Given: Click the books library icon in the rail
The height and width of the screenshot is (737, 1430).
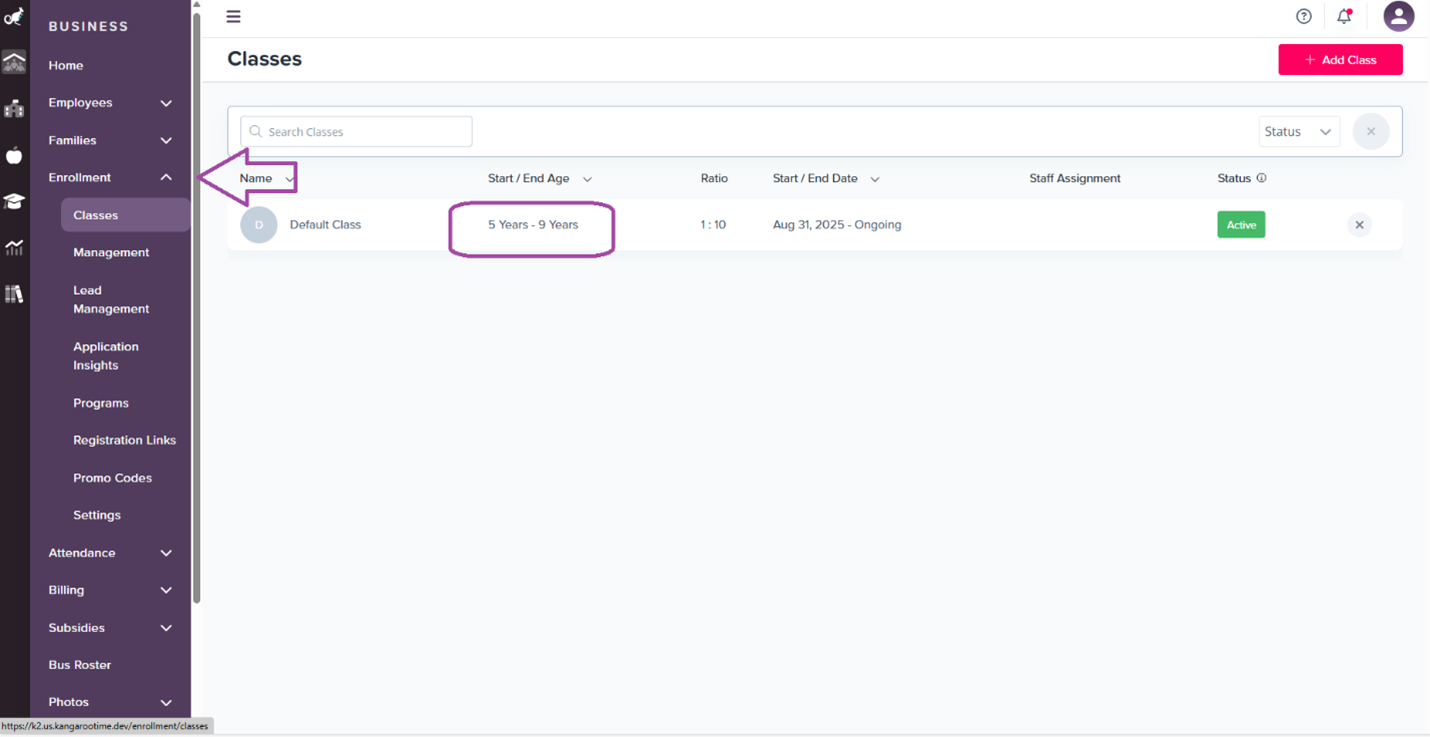Looking at the screenshot, I should click(14, 293).
